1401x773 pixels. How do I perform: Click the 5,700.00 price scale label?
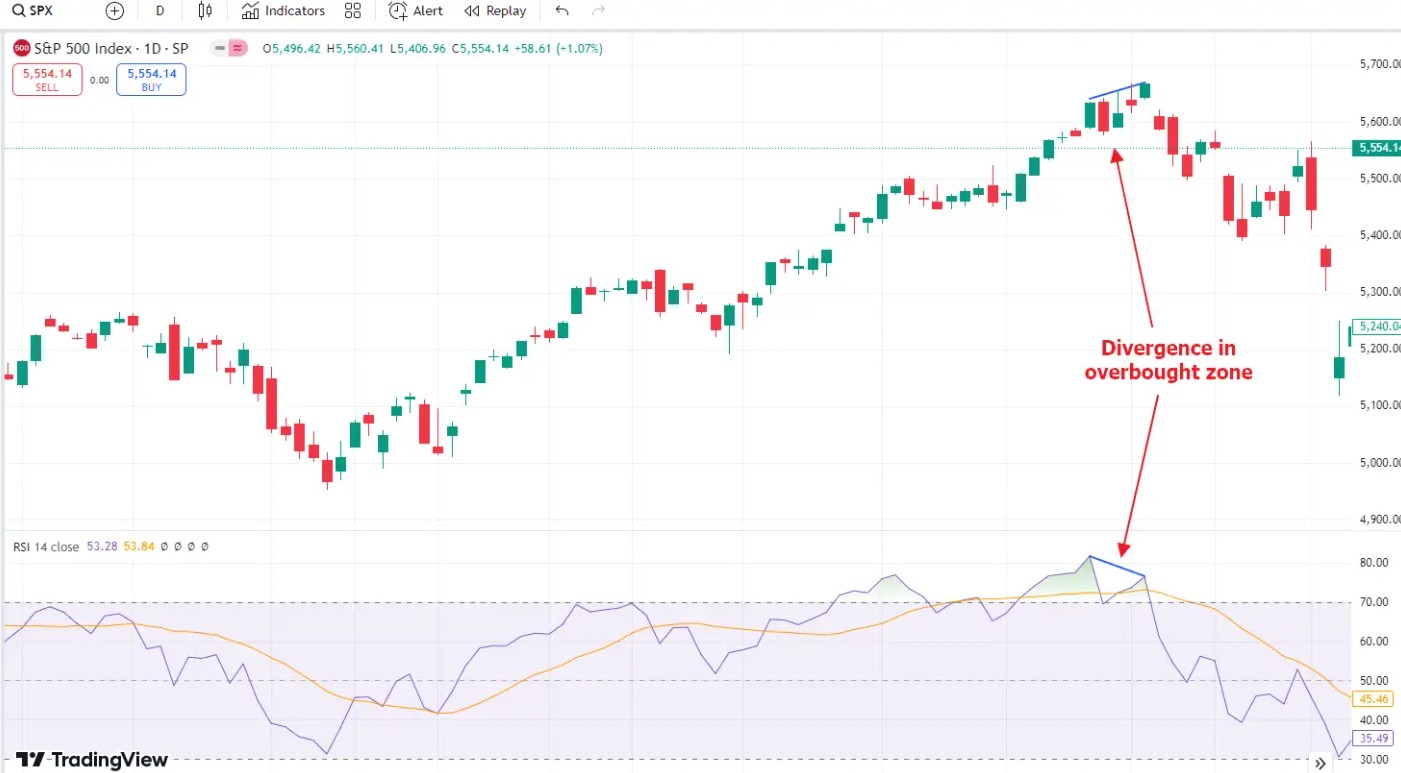[x=1379, y=64]
